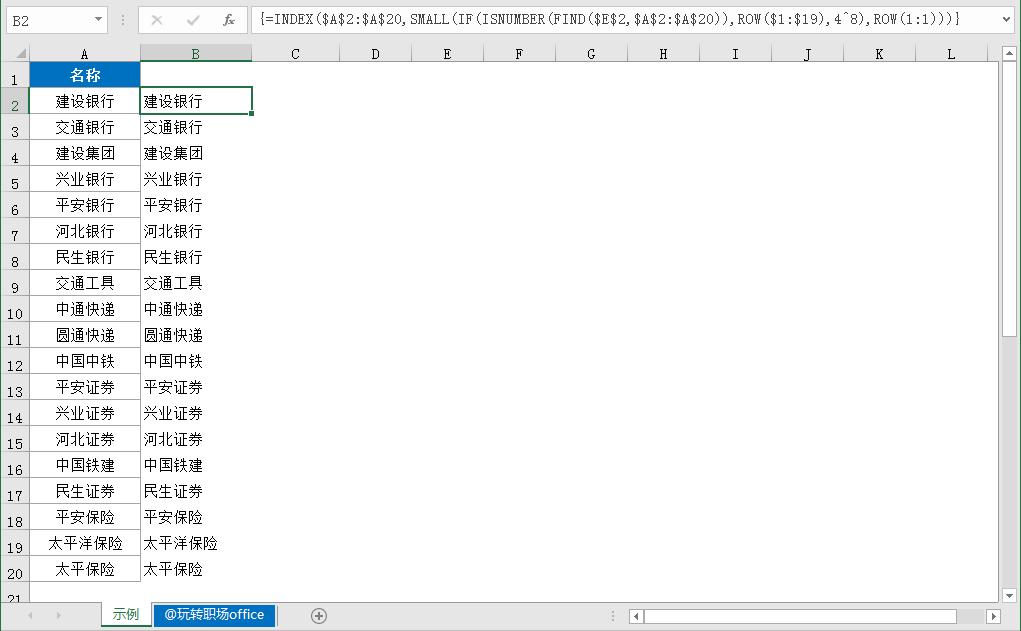
Task: Click cell A10 中通快递
Action: point(85,309)
